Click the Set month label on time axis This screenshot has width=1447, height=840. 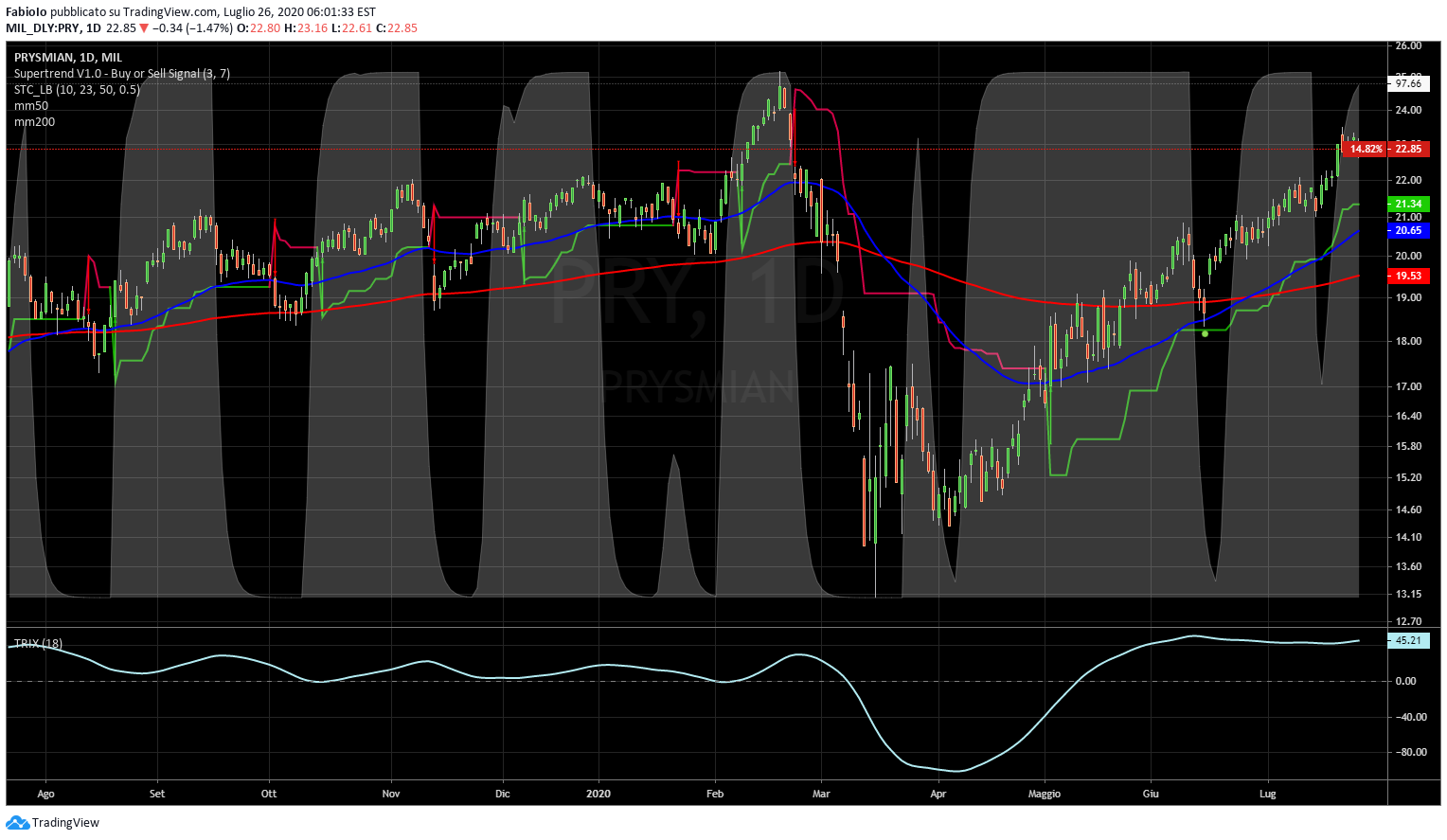point(157,794)
